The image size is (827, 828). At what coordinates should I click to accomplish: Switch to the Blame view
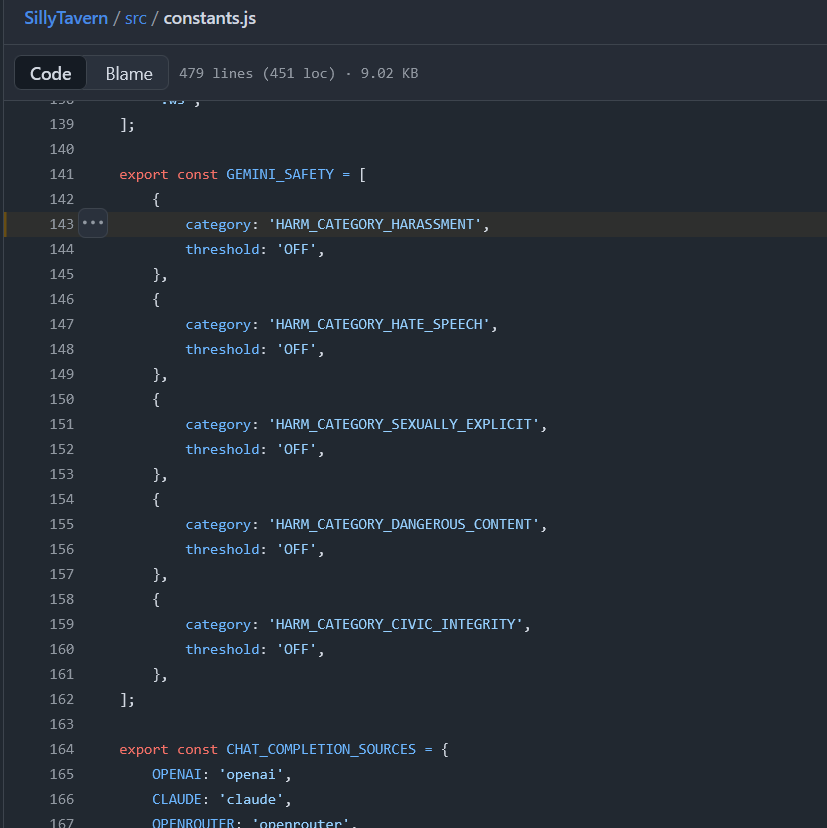[129, 73]
